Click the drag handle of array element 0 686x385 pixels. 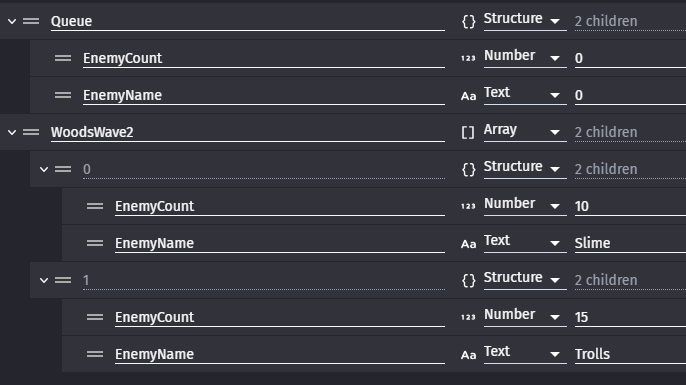pos(63,169)
